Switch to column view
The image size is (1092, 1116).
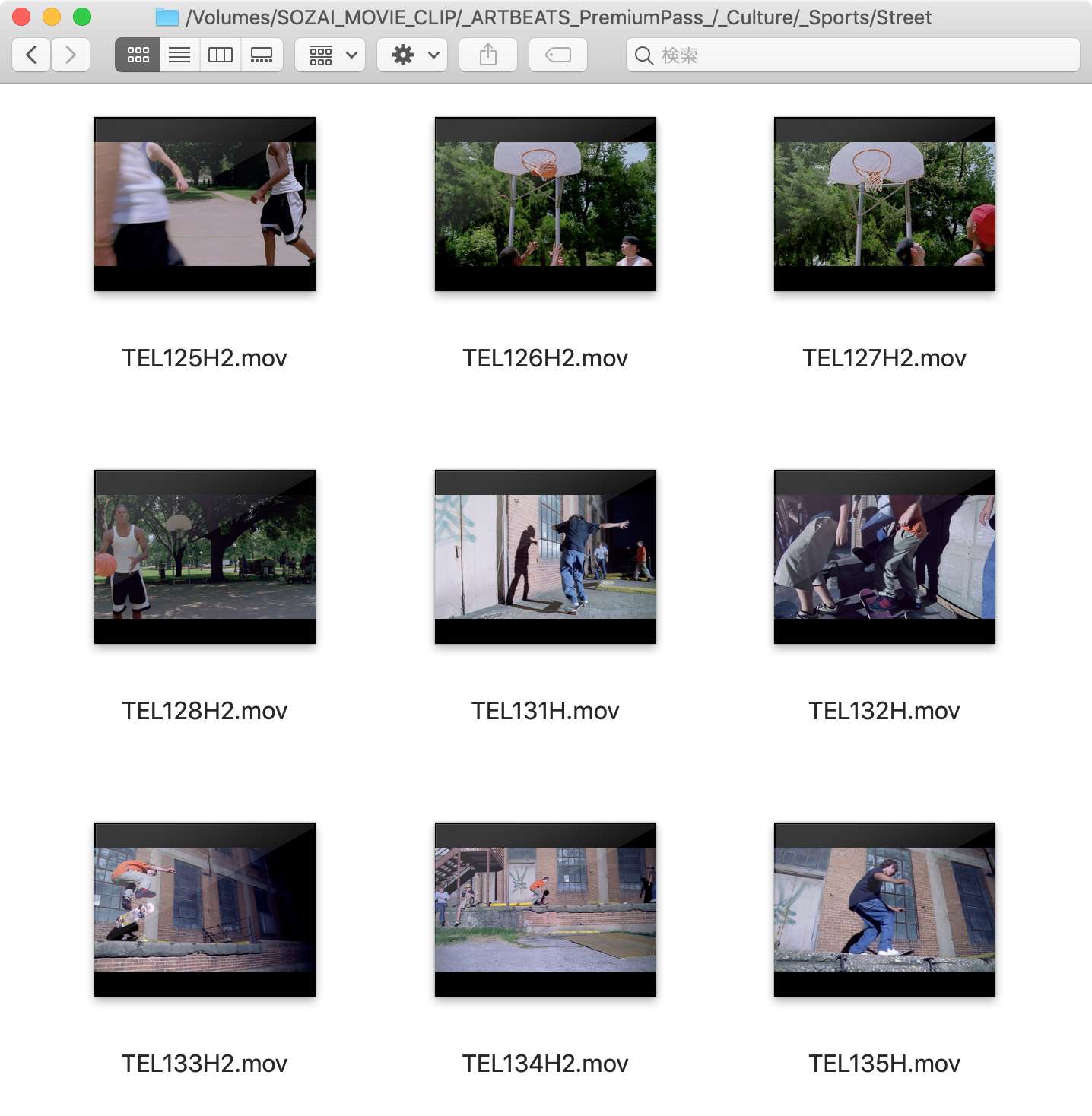point(221,55)
